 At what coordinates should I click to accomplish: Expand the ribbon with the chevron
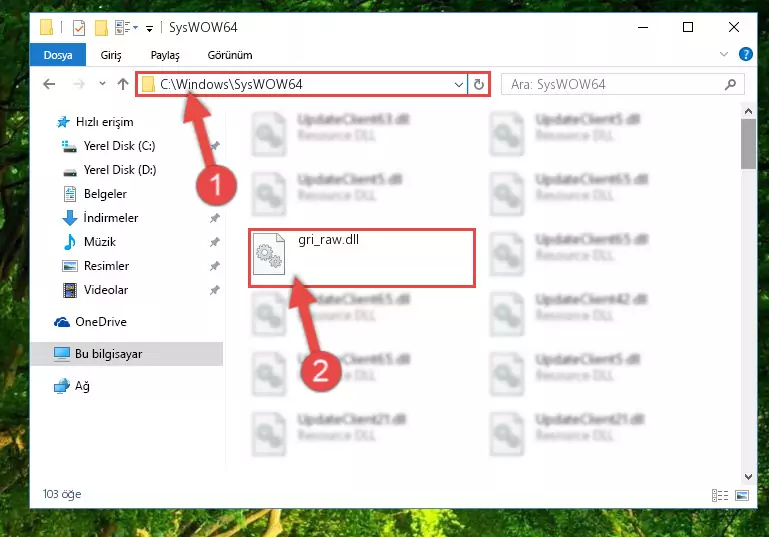(x=723, y=54)
